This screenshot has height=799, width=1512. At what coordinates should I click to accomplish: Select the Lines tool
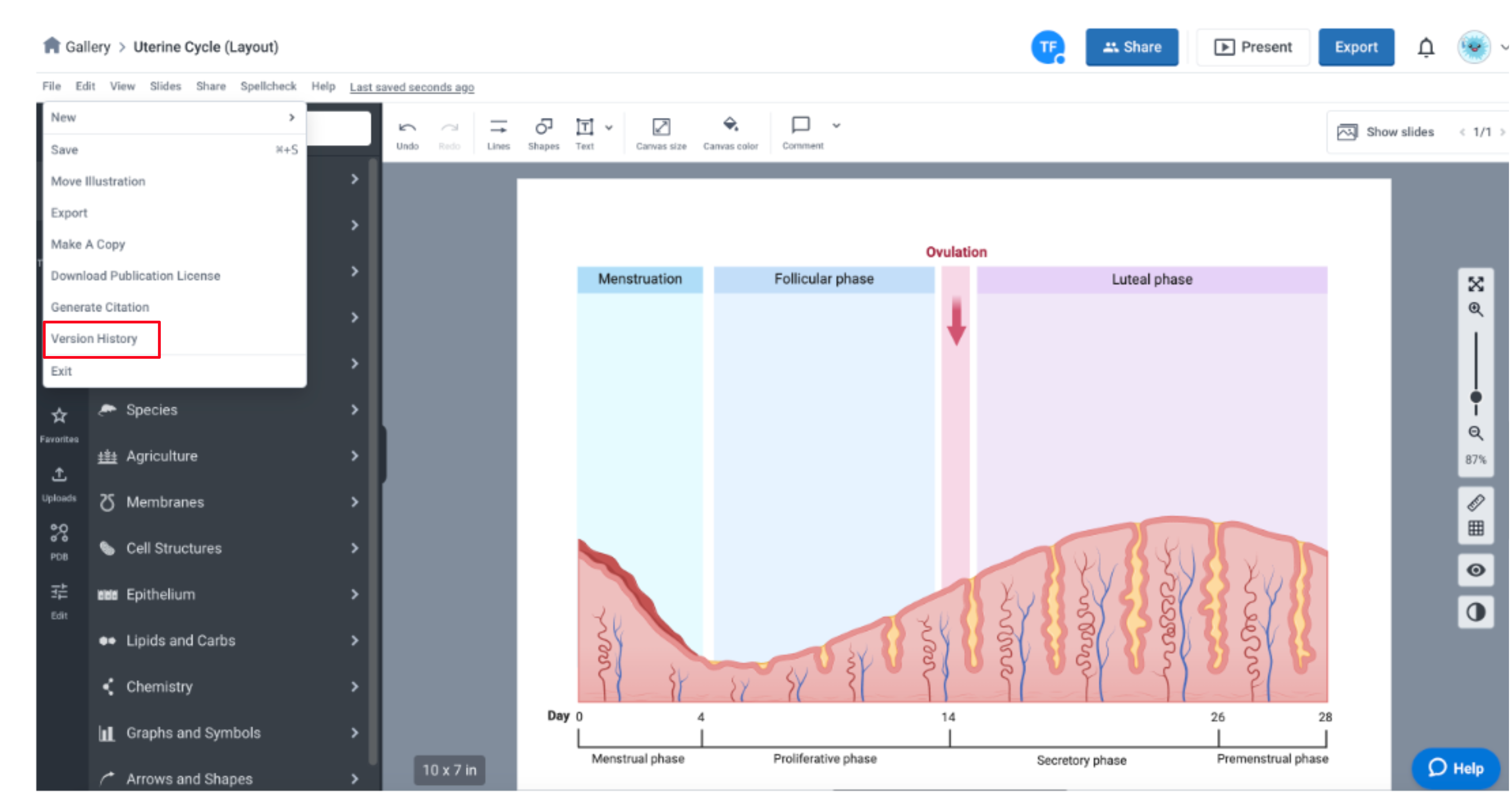[x=498, y=134]
